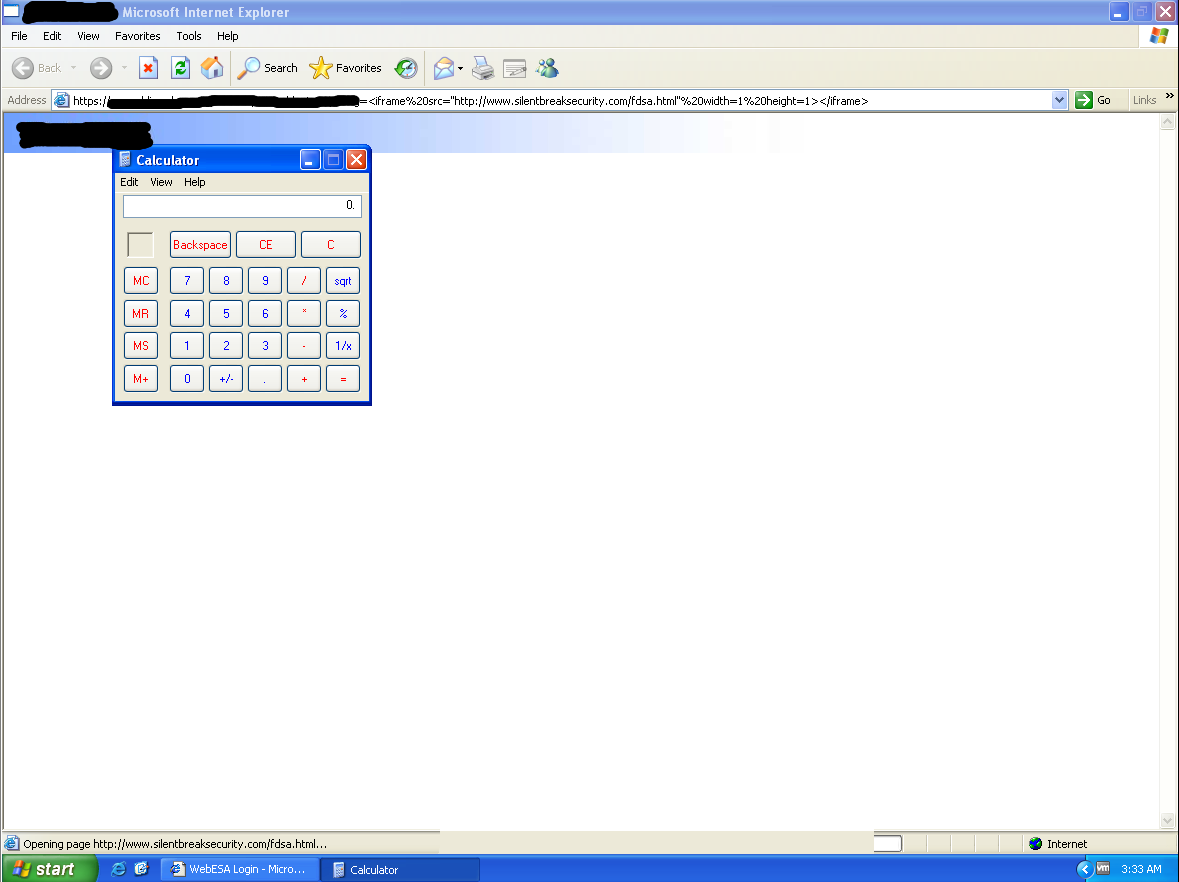Click the 5 key in Calculator

coord(226,314)
